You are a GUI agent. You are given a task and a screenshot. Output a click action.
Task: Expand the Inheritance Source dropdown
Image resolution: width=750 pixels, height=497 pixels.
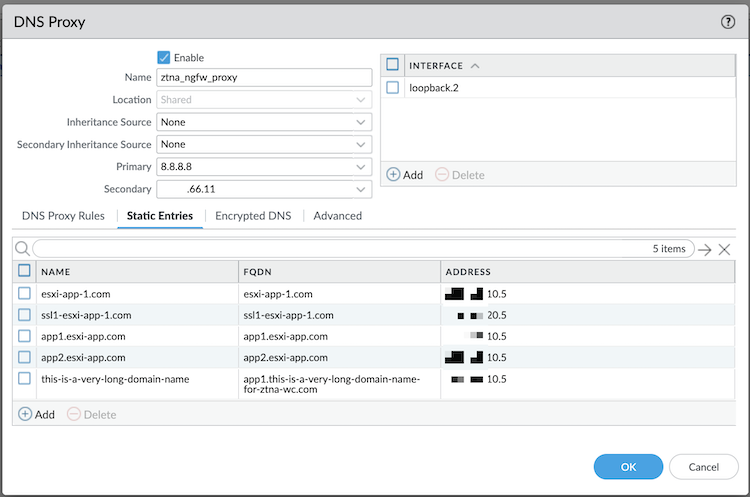click(x=360, y=122)
